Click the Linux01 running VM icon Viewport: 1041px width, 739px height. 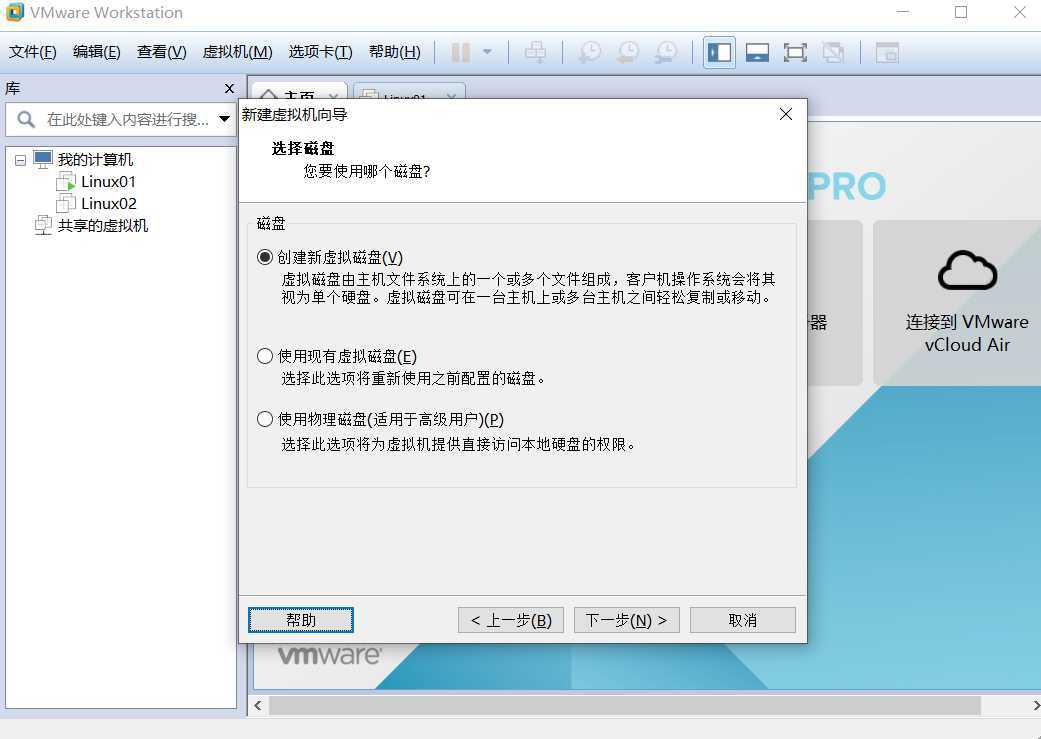[66, 181]
